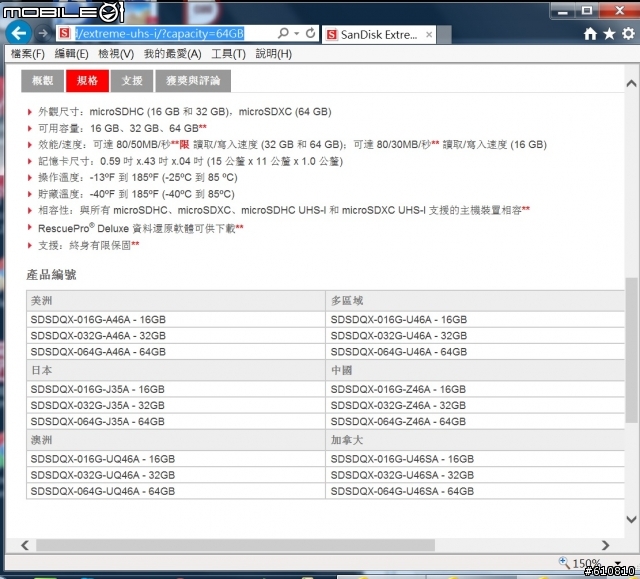Viewport: 640px width, 579px height.
Task: Click the RescuePro Deluxe specification line
Action: click(x=141, y=228)
